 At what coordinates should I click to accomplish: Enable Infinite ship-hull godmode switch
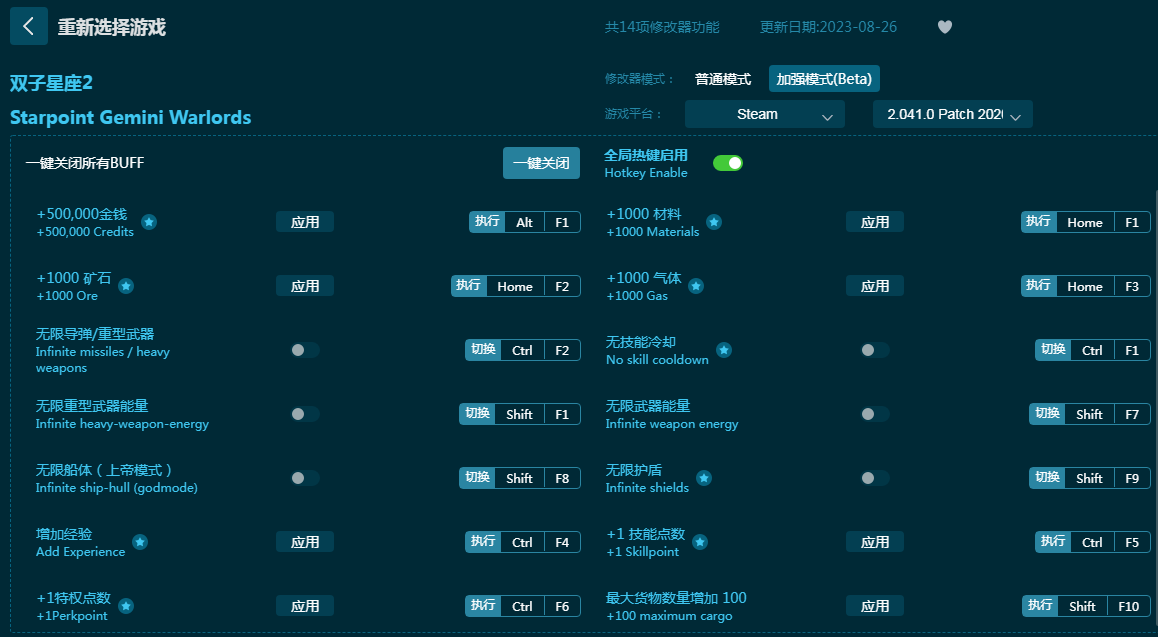tap(304, 478)
